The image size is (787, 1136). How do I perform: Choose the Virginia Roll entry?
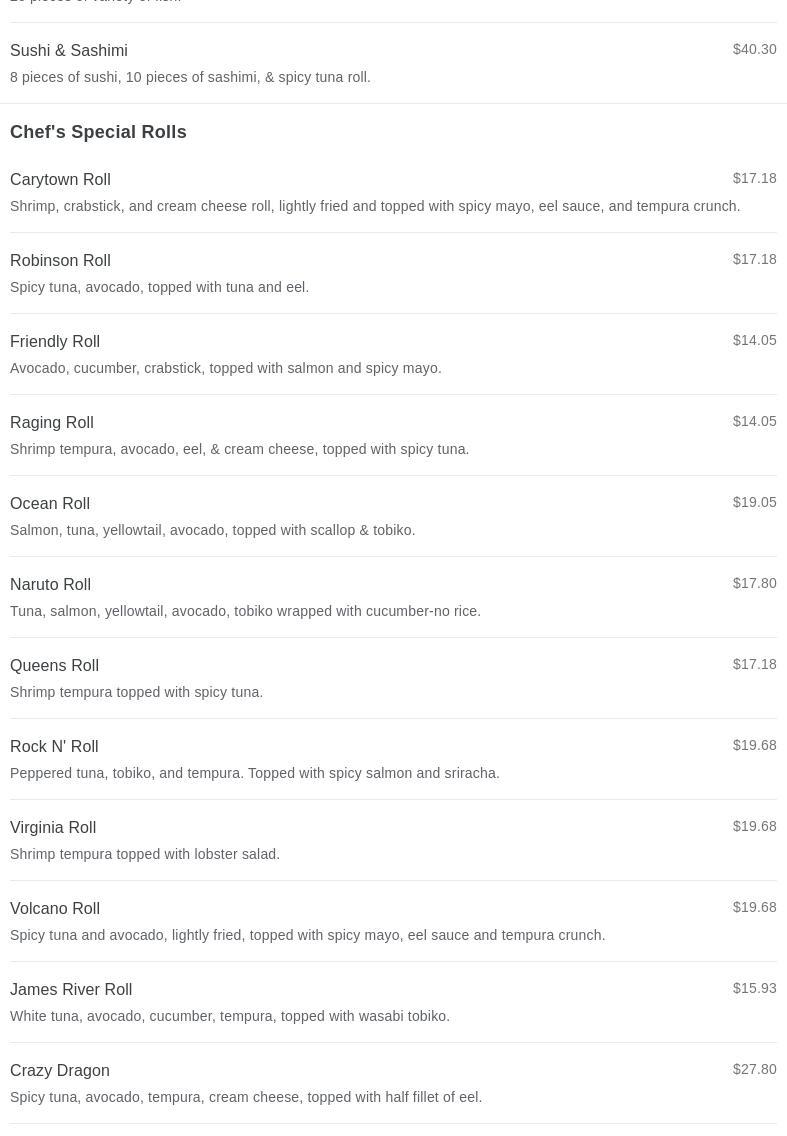click(53, 828)
